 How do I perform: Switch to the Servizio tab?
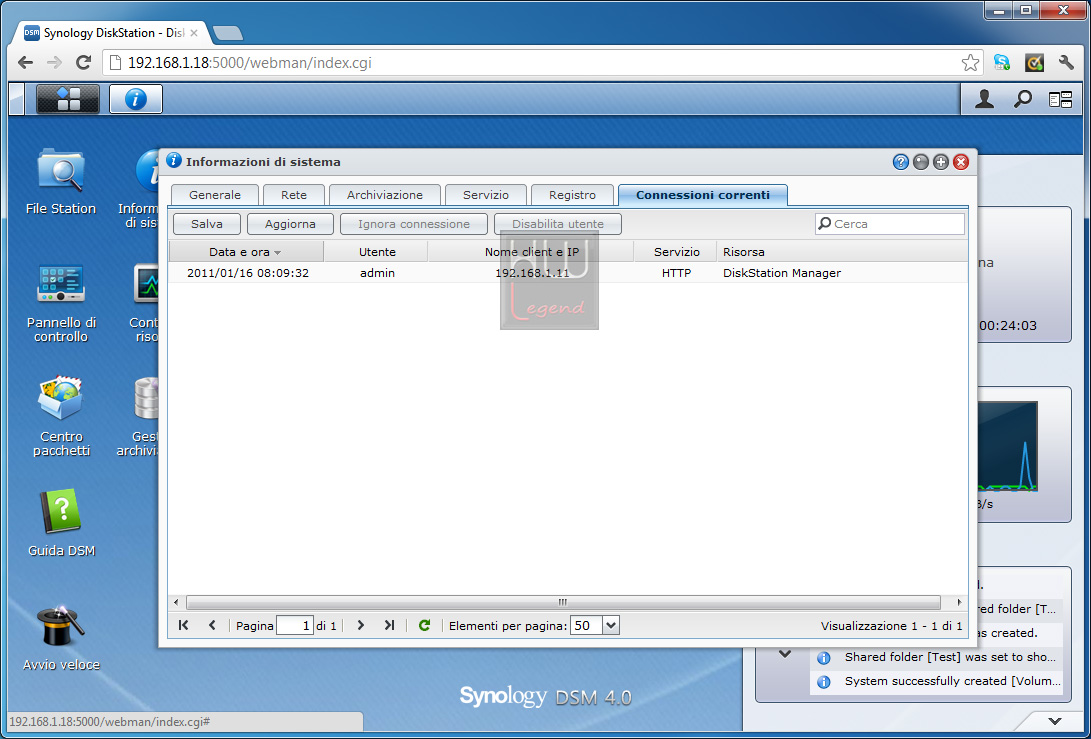click(486, 195)
